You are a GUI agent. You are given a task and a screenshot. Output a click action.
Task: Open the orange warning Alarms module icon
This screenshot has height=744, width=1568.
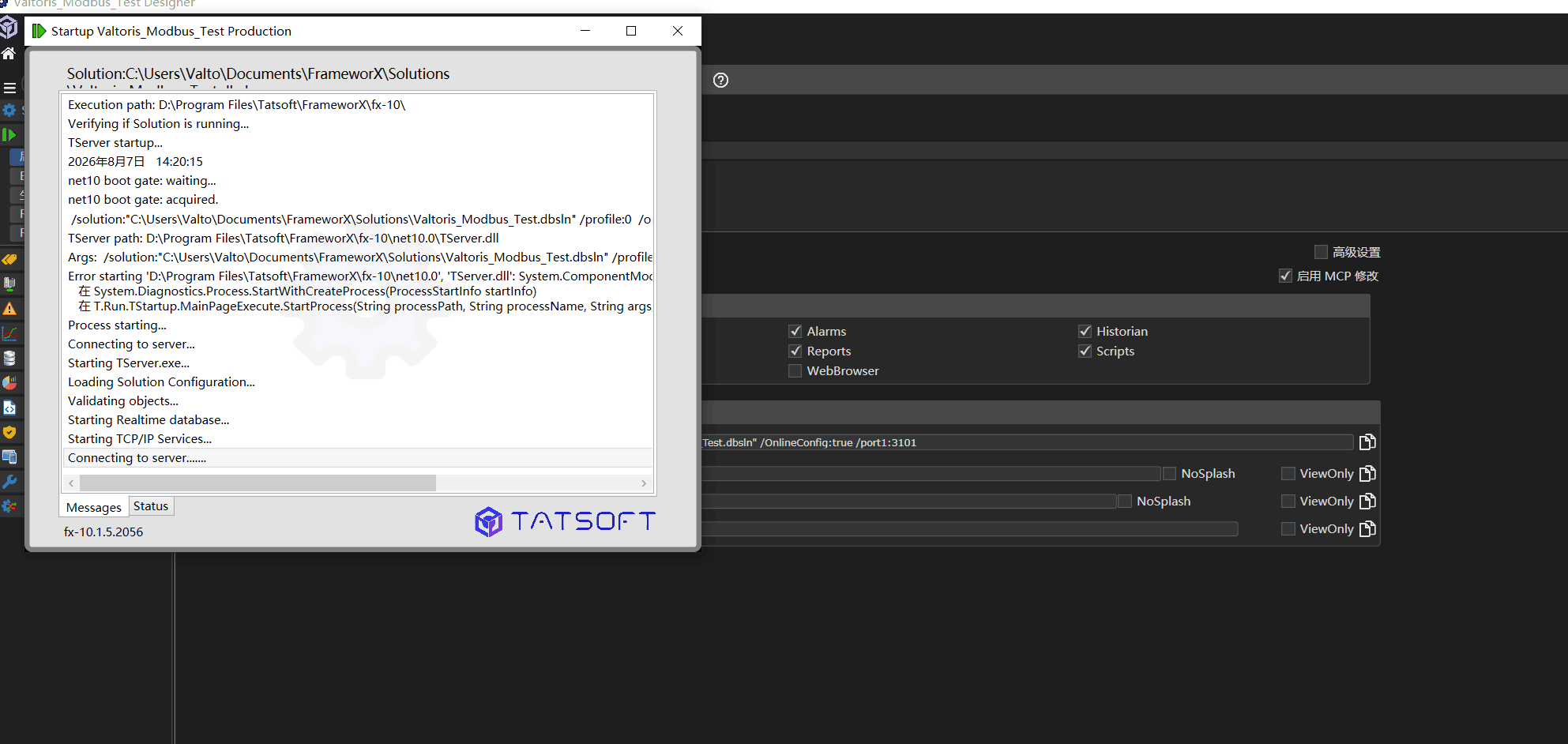click(x=9, y=309)
